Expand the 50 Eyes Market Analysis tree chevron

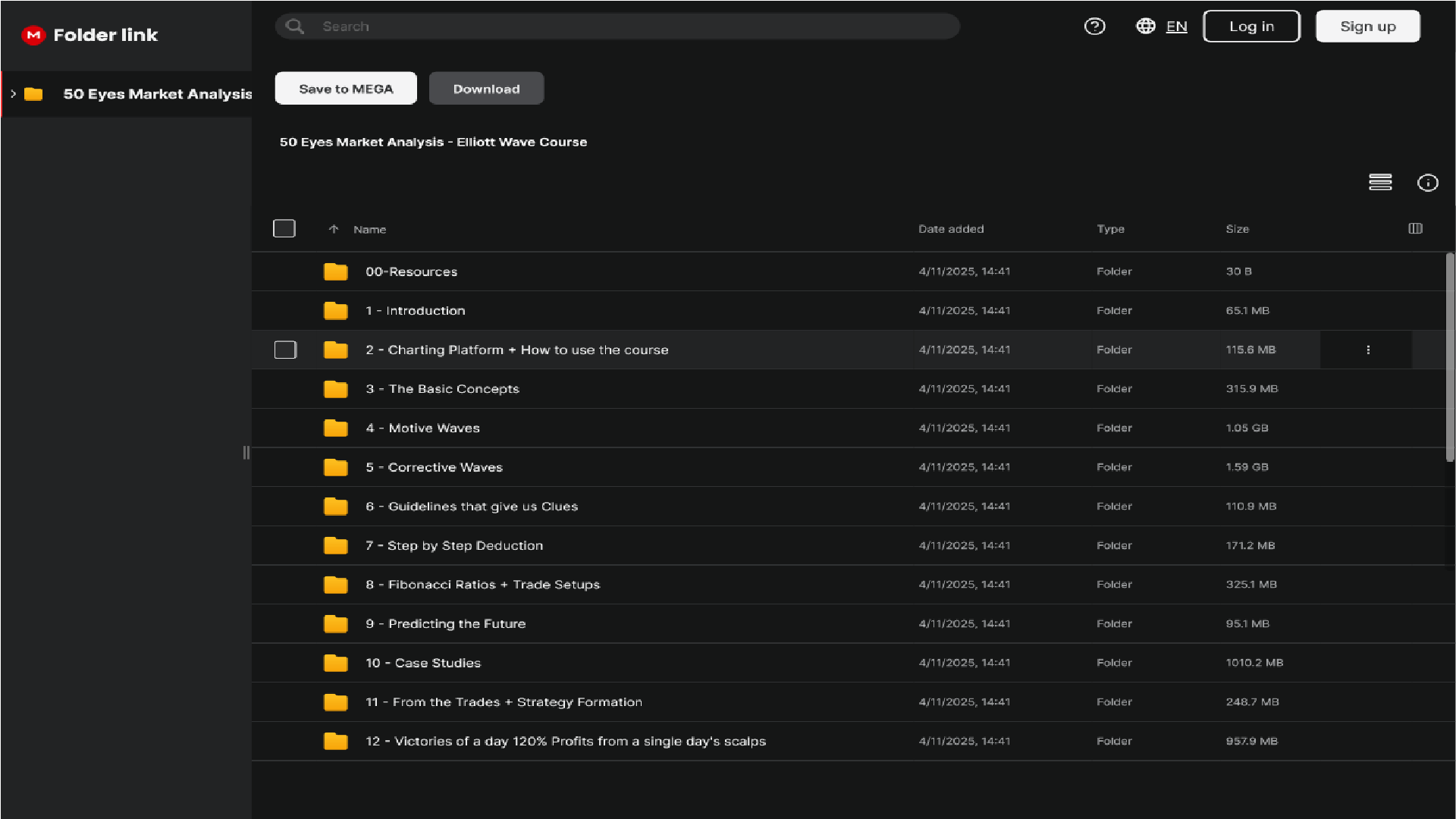click(13, 94)
